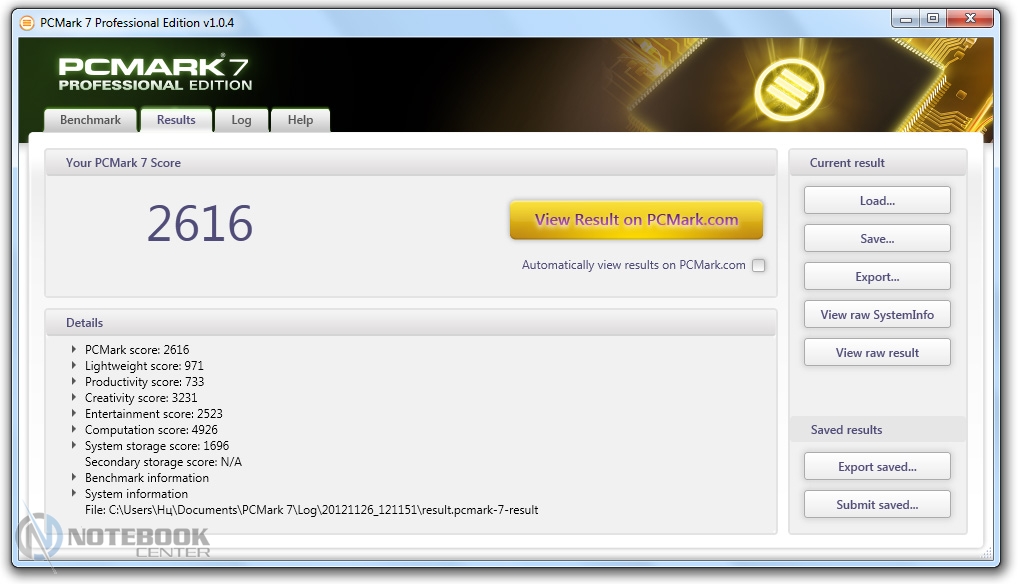Viewport: 1018px width, 584px height.
Task: Expand the PCMark score details
Action: point(75,350)
